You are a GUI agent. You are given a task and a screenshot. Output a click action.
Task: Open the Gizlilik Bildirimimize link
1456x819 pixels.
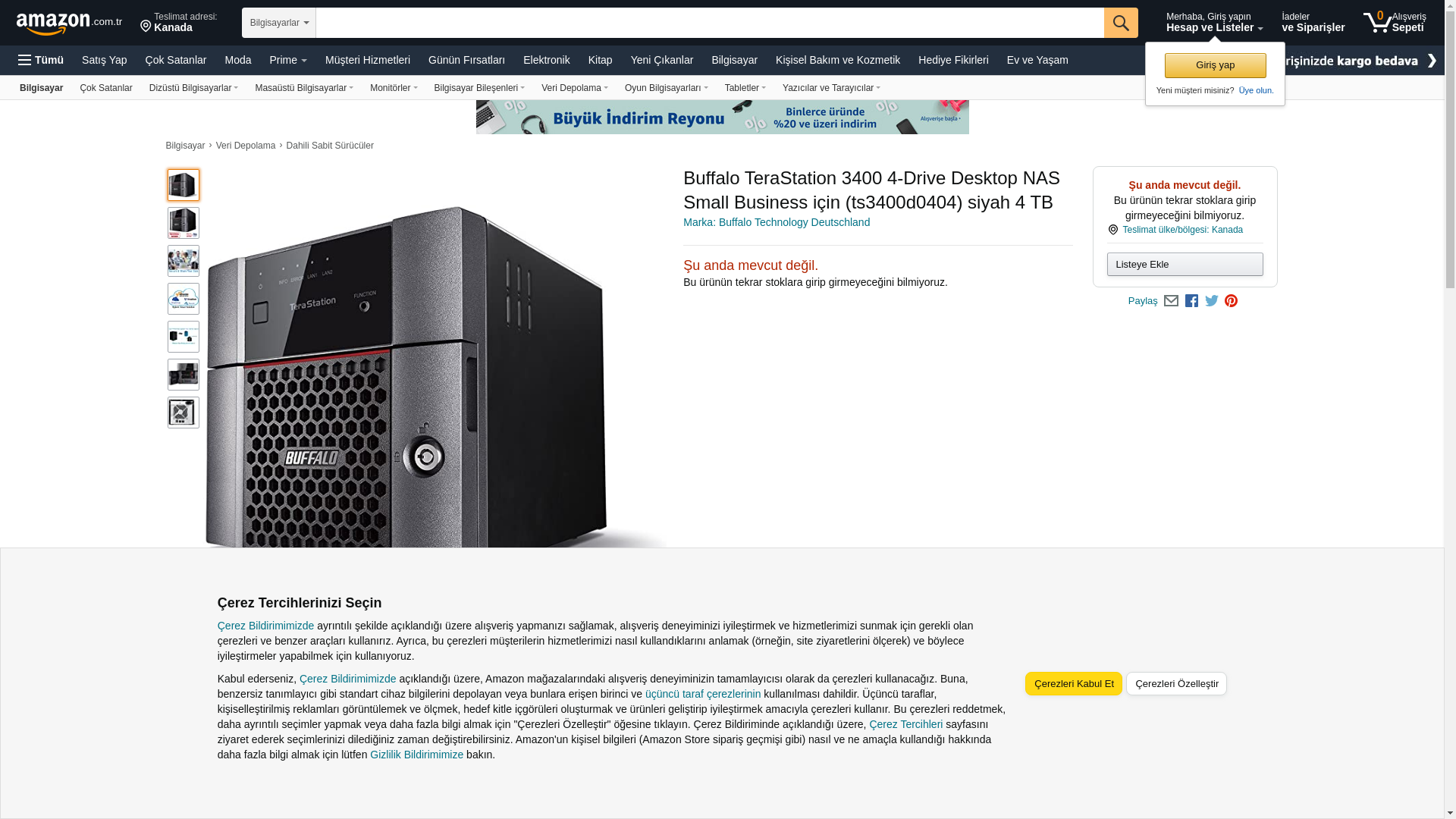416,755
